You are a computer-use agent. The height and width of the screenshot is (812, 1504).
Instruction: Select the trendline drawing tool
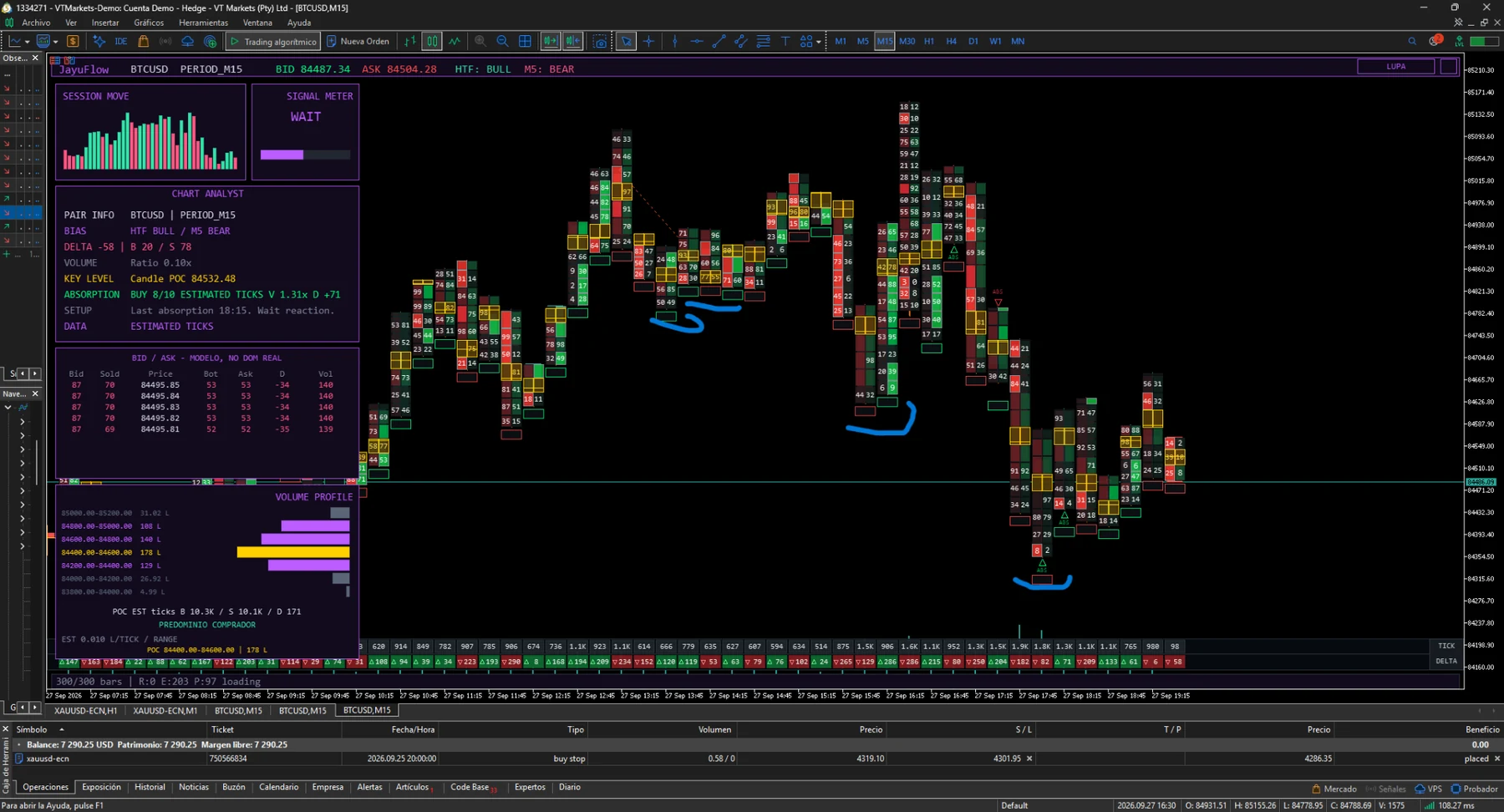[719, 41]
